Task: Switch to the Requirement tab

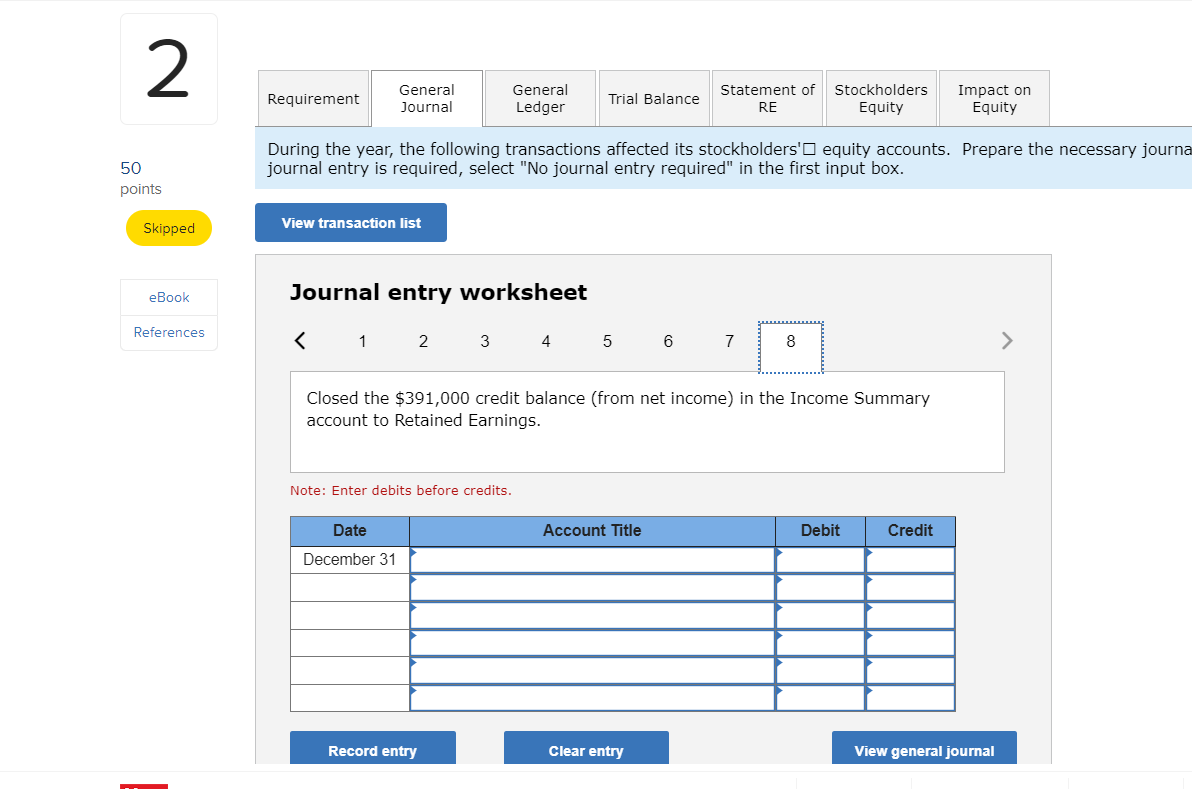Action: [x=313, y=98]
